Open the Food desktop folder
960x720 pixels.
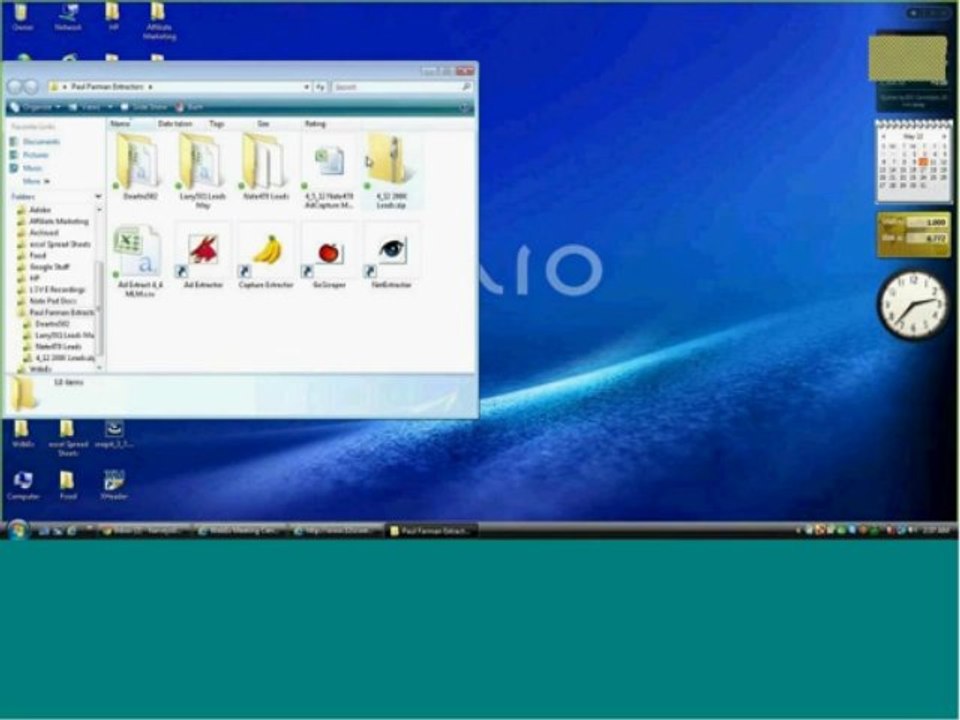coord(68,486)
